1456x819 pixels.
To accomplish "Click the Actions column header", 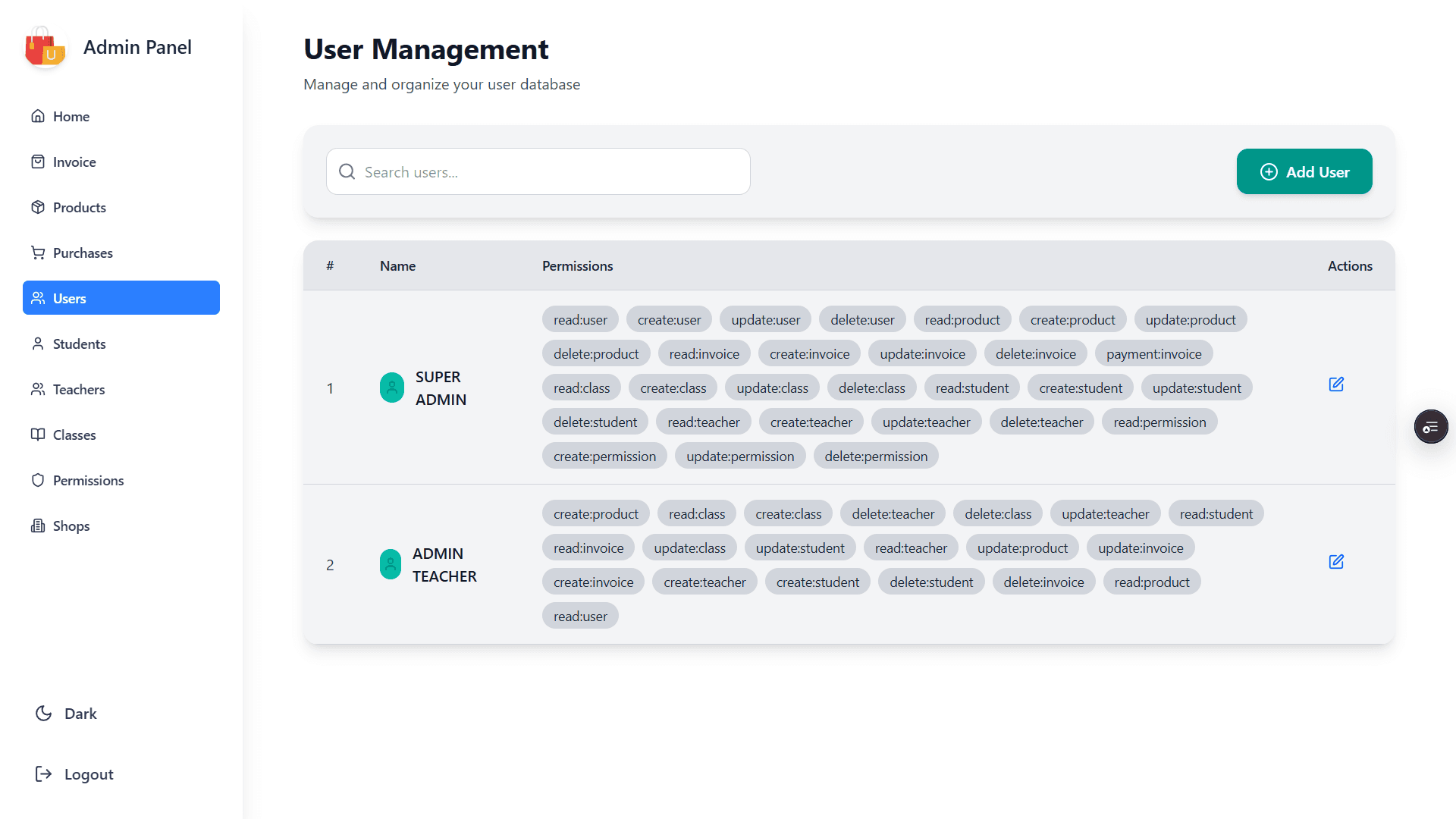I will coord(1350,265).
